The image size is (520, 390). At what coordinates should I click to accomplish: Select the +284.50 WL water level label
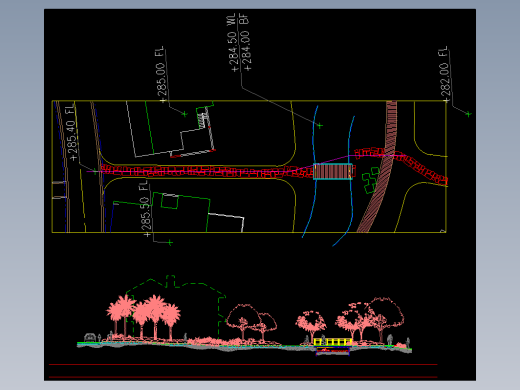pyautogui.click(x=232, y=42)
